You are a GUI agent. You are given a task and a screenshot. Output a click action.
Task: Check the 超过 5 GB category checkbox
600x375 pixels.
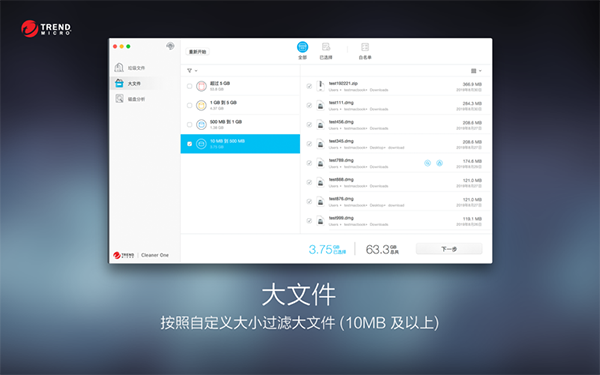point(189,86)
